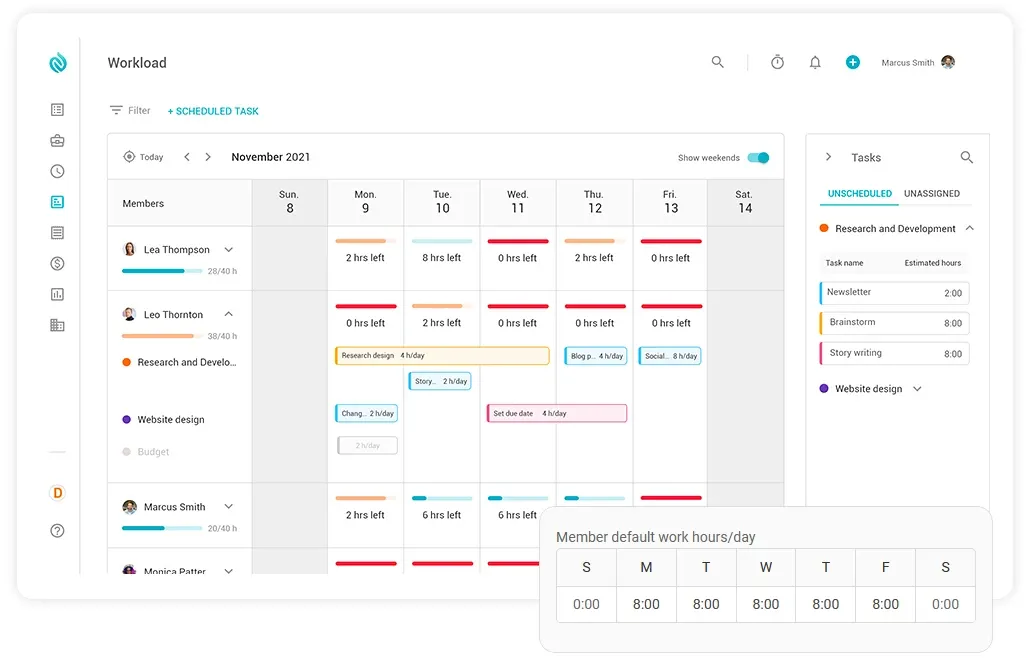Click the Clockify-style logo at top of sidebar
This screenshot has width=1029, height=669.
coord(58,62)
